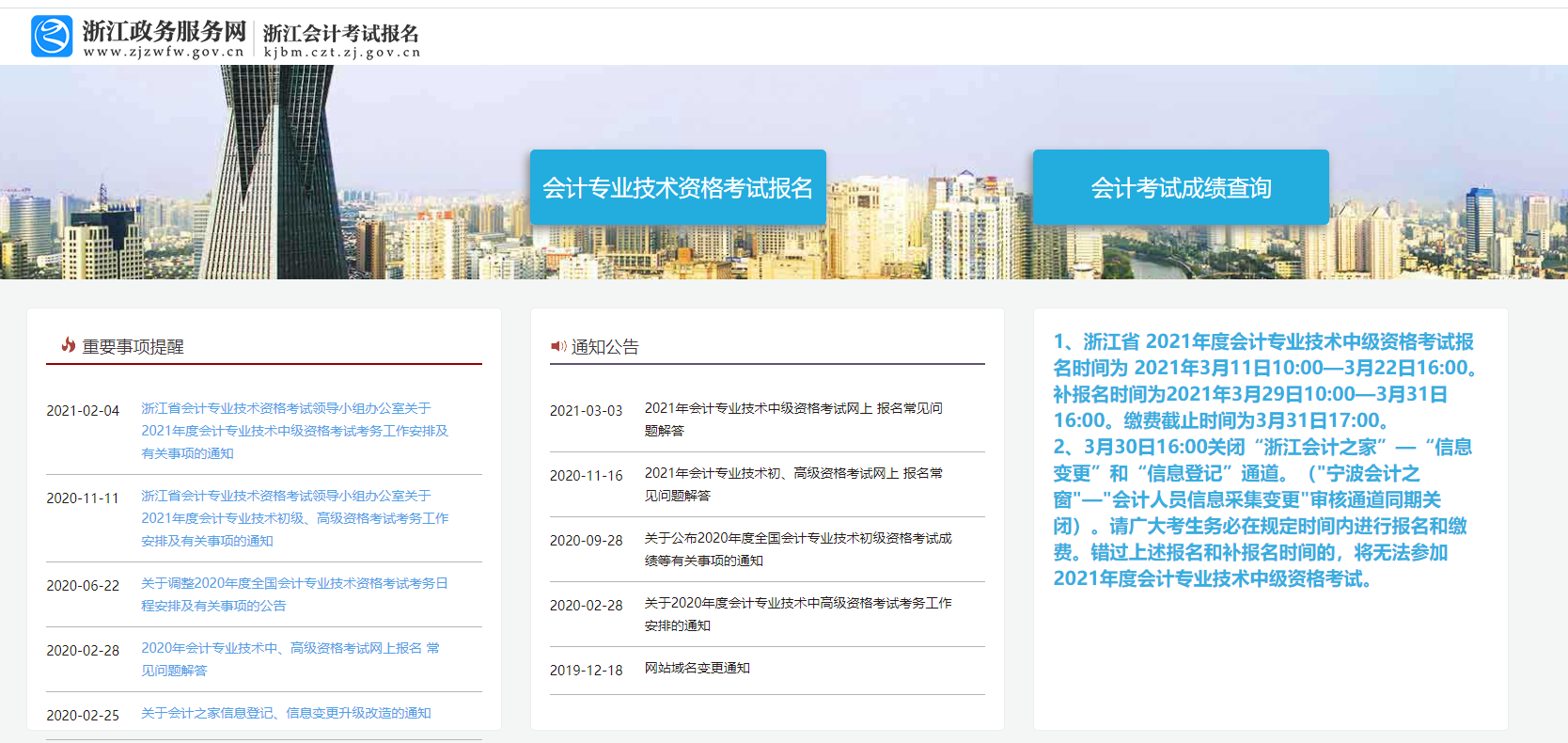Click the flame icon beside 重要事项提醒
Image resolution: width=1568 pixels, height=743 pixels.
tap(68, 345)
